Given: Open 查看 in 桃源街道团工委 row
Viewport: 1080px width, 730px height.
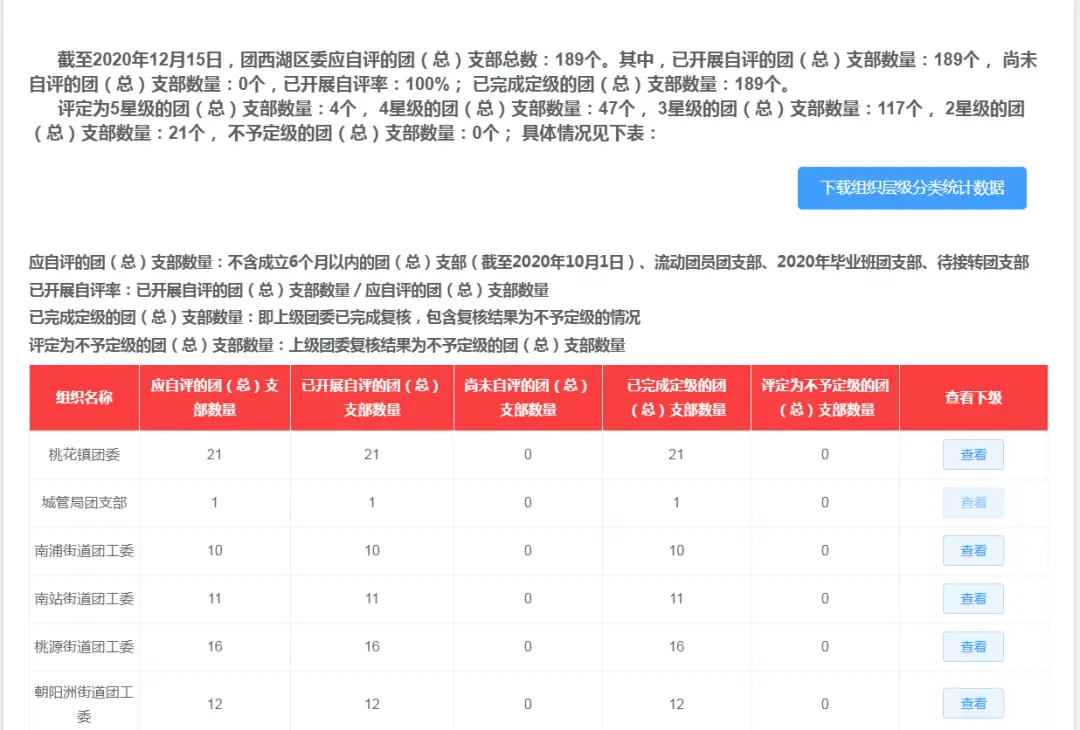Looking at the screenshot, I should click(972, 646).
